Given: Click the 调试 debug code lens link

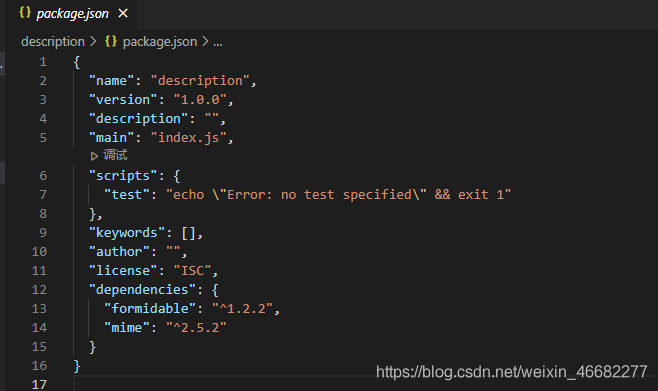Looking at the screenshot, I should pos(115,155).
